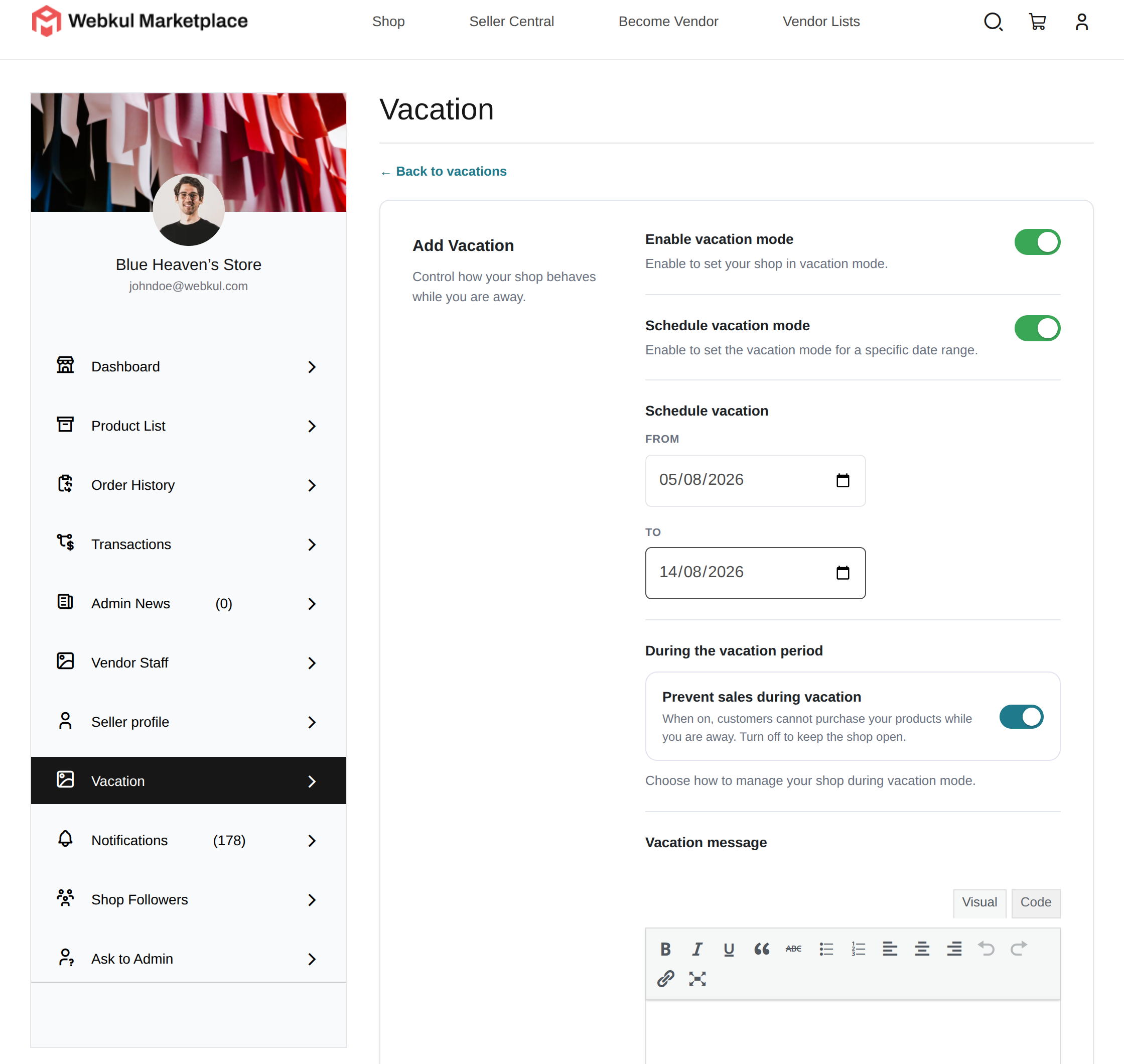The image size is (1124, 1064).
Task: Open Ask to Admin sidebar label
Action: [132, 959]
